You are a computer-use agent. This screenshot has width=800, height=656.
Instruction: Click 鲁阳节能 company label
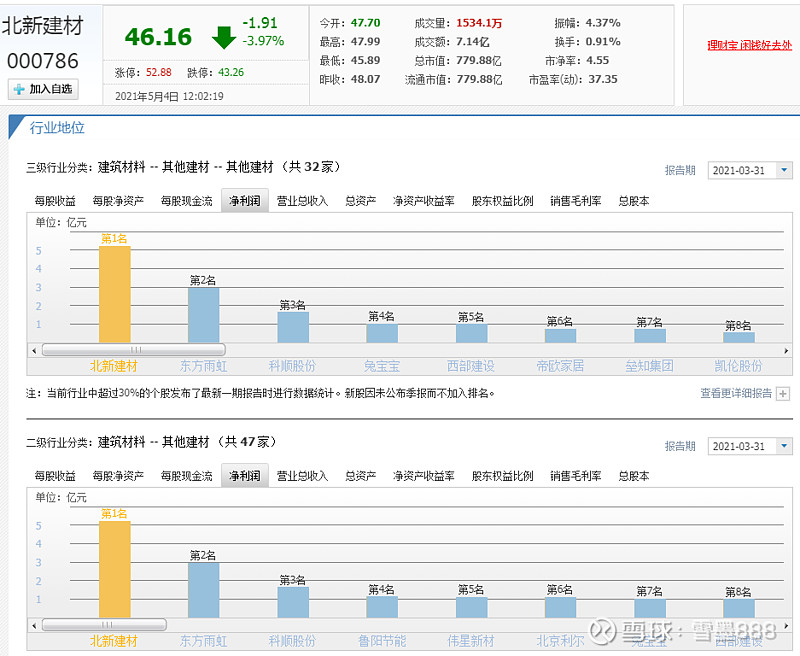[382, 641]
